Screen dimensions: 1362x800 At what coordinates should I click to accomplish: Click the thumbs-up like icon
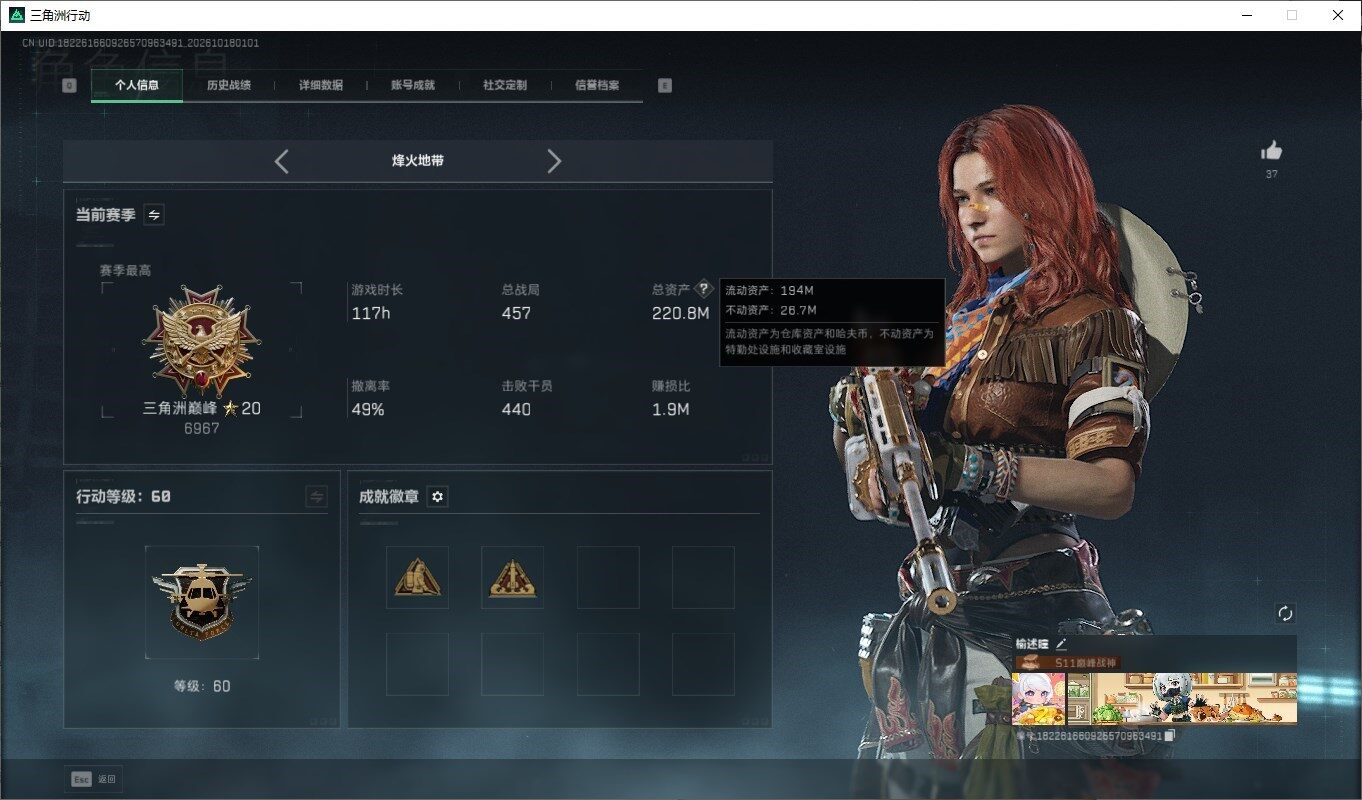coord(1271,151)
